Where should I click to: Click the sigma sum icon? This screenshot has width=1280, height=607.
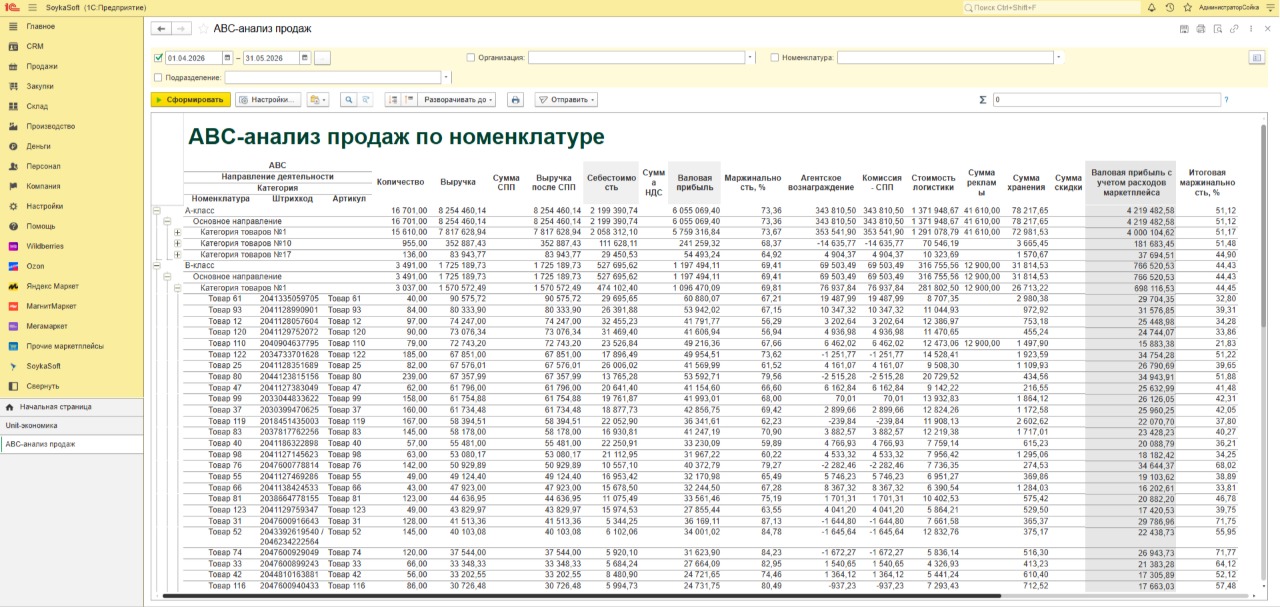[982, 100]
